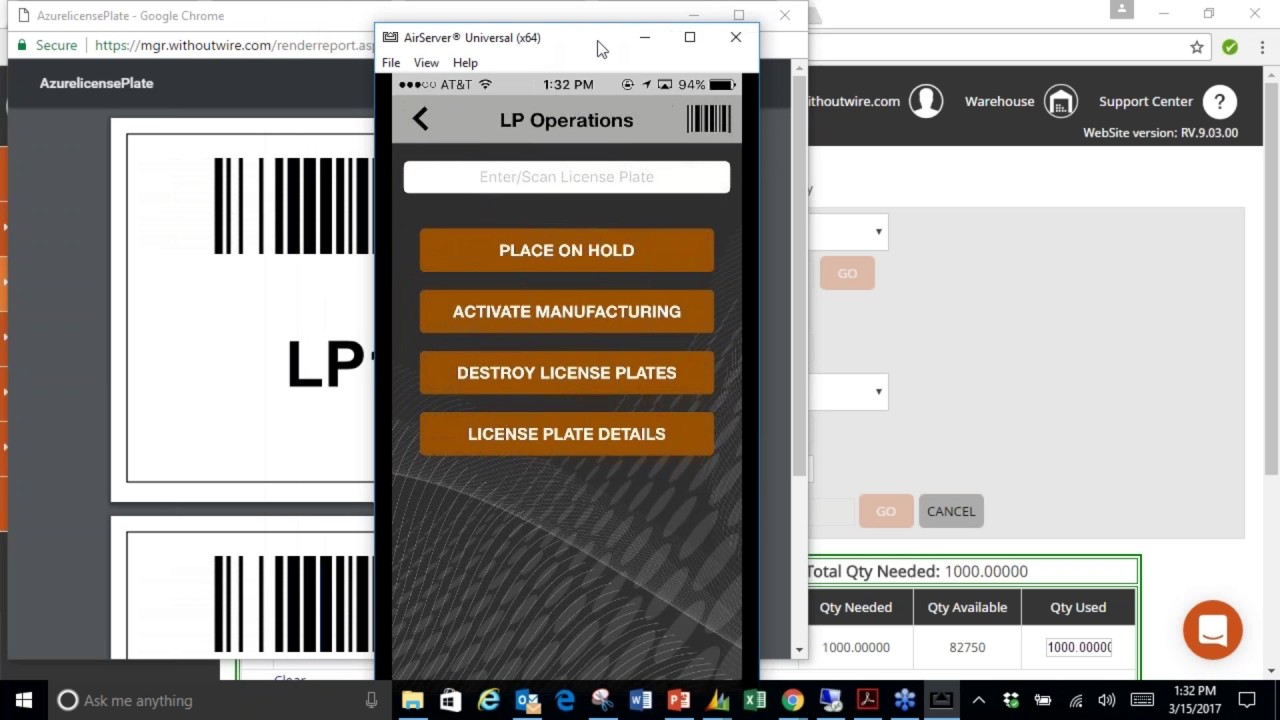The width and height of the screenshot is (1280, 720).
Task: Click the green checkmark extension icon in Chrome
Action: coord(1230,46)
